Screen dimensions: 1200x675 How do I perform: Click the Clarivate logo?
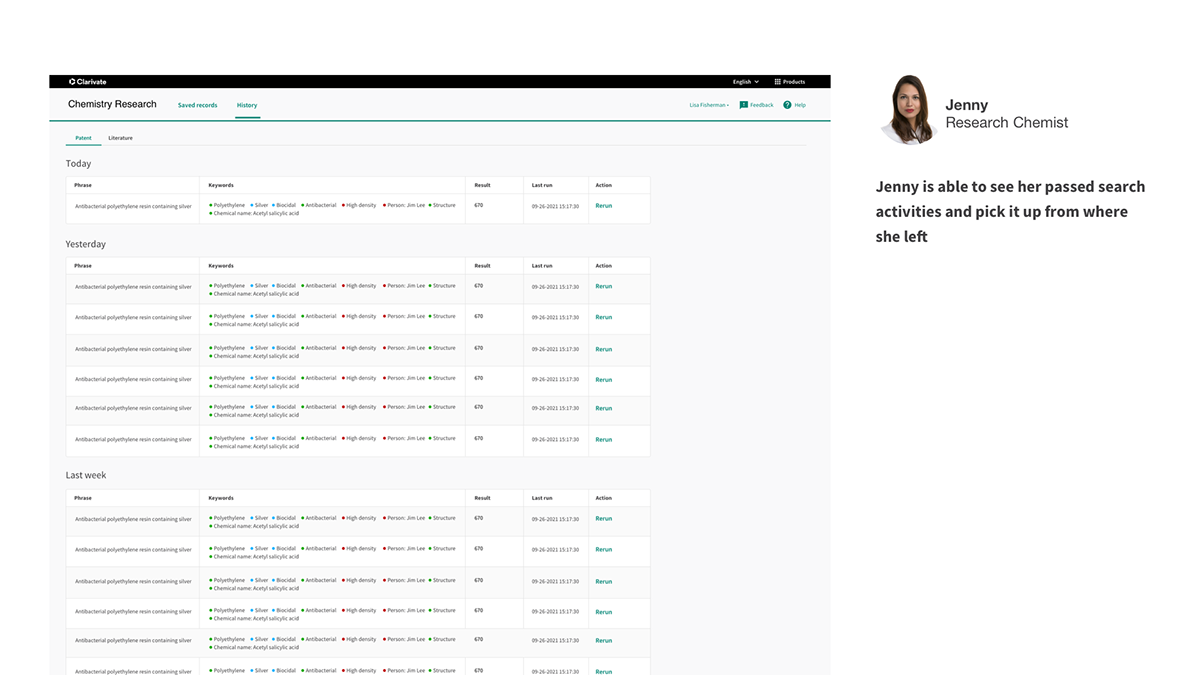tap(87, 82)
